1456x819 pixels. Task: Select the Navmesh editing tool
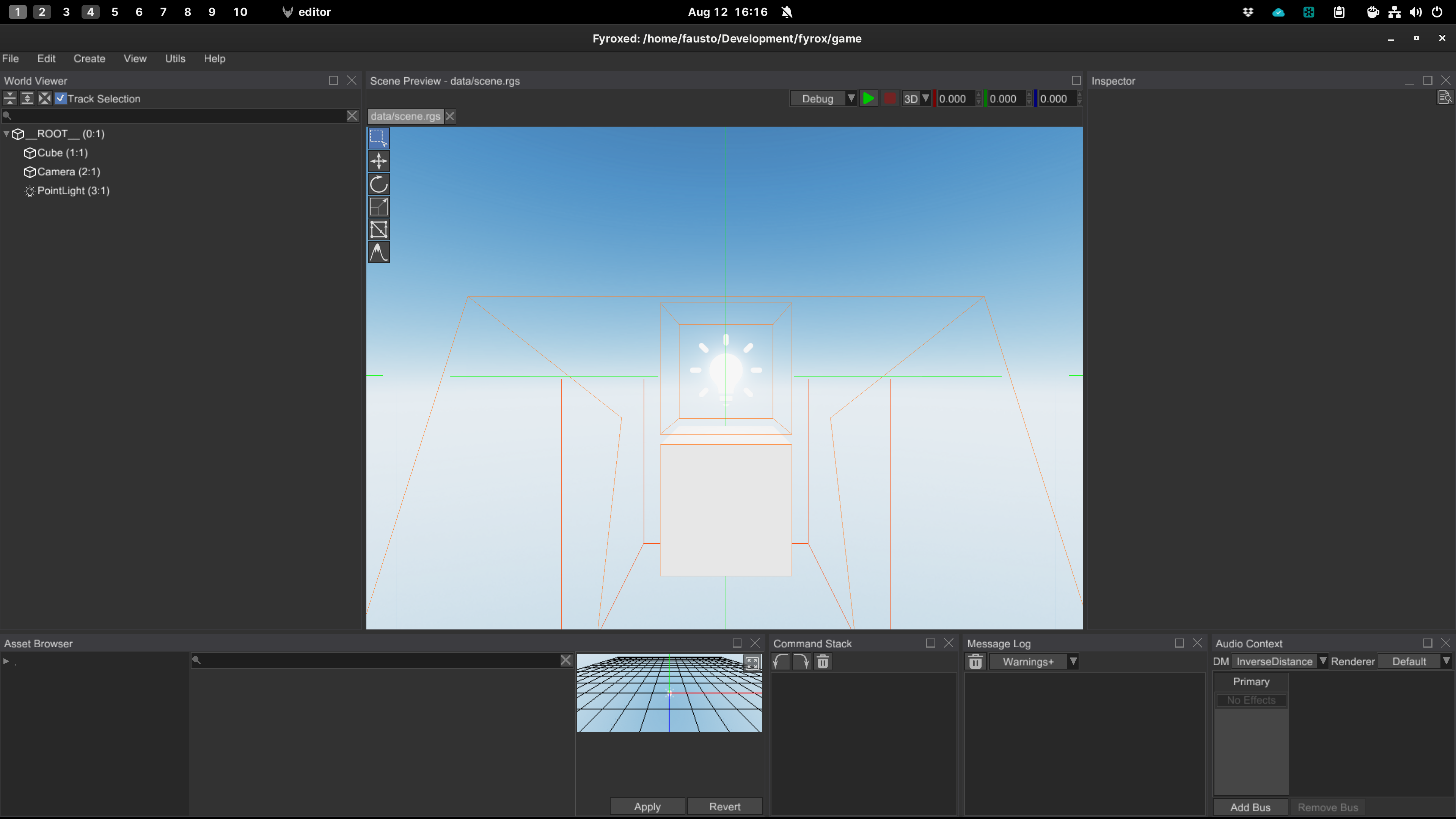(378, 229)
